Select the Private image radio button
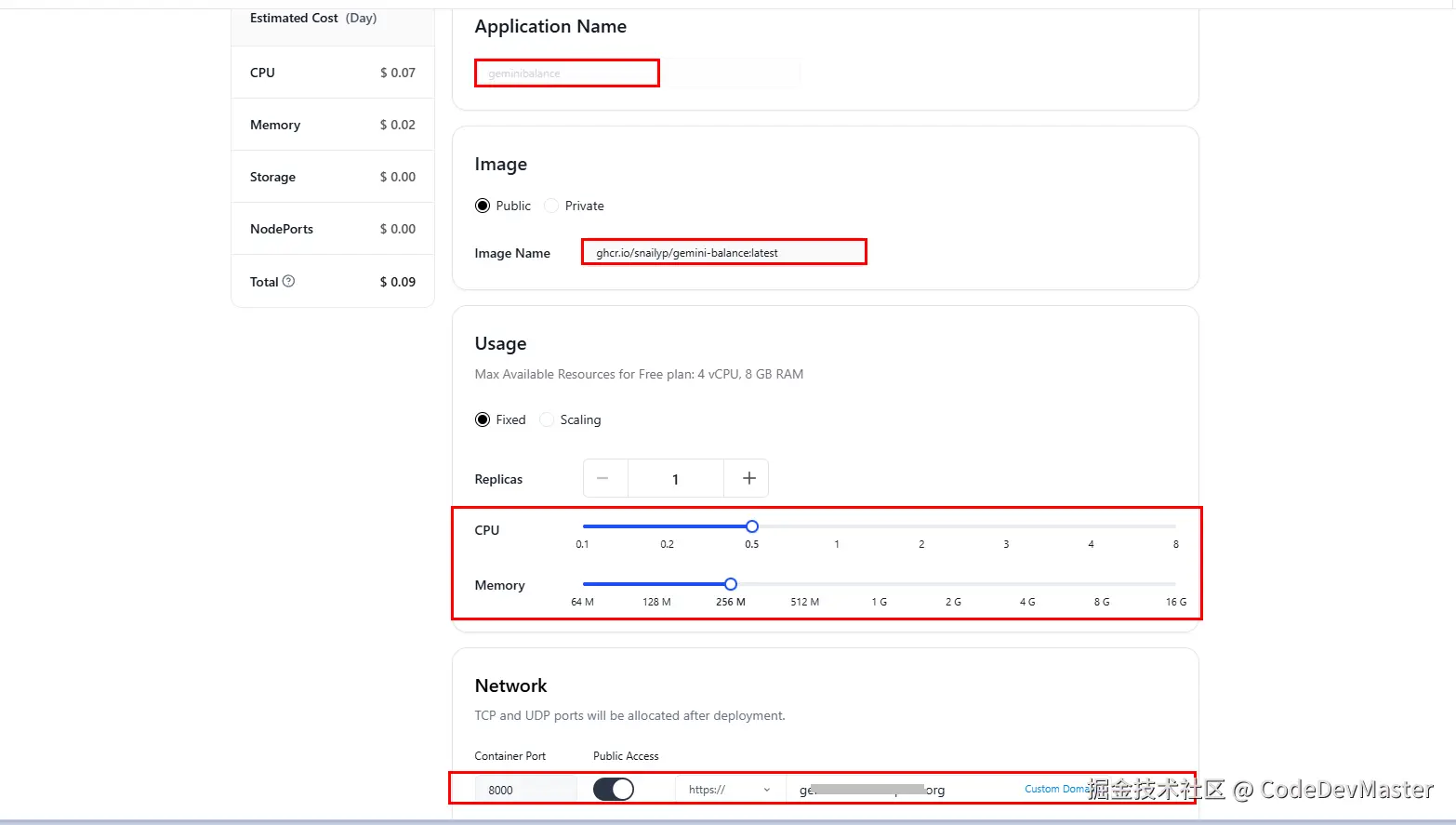Image resolution: width=1456 pixels, height=825 pixels. (551, 206)
